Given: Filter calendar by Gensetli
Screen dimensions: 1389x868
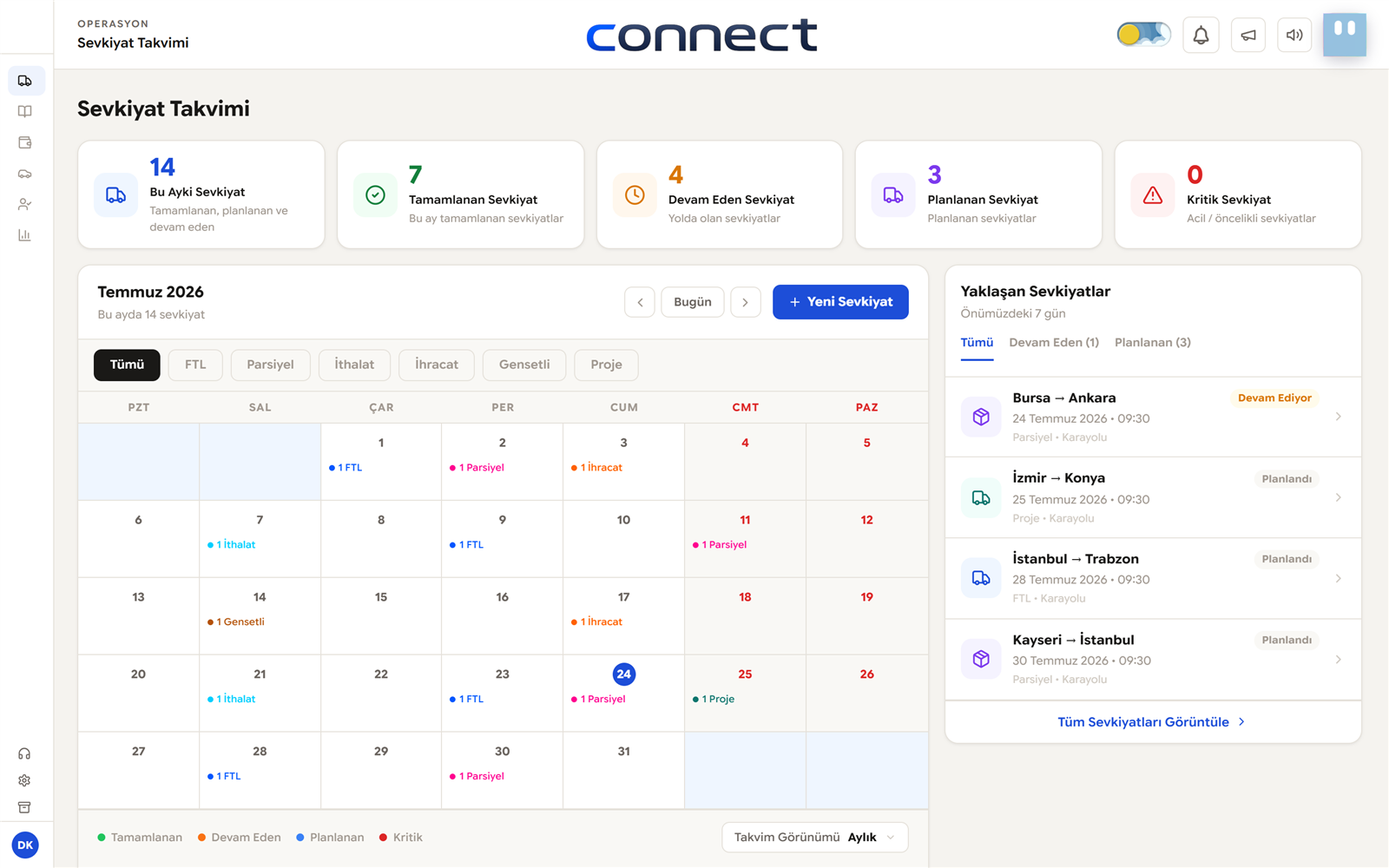Looking at the screenshot, I should point(524,365).
